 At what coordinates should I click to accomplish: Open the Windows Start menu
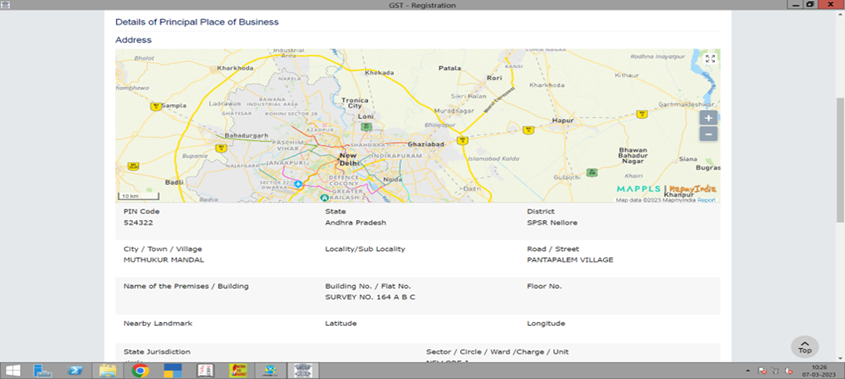(12, 370)
